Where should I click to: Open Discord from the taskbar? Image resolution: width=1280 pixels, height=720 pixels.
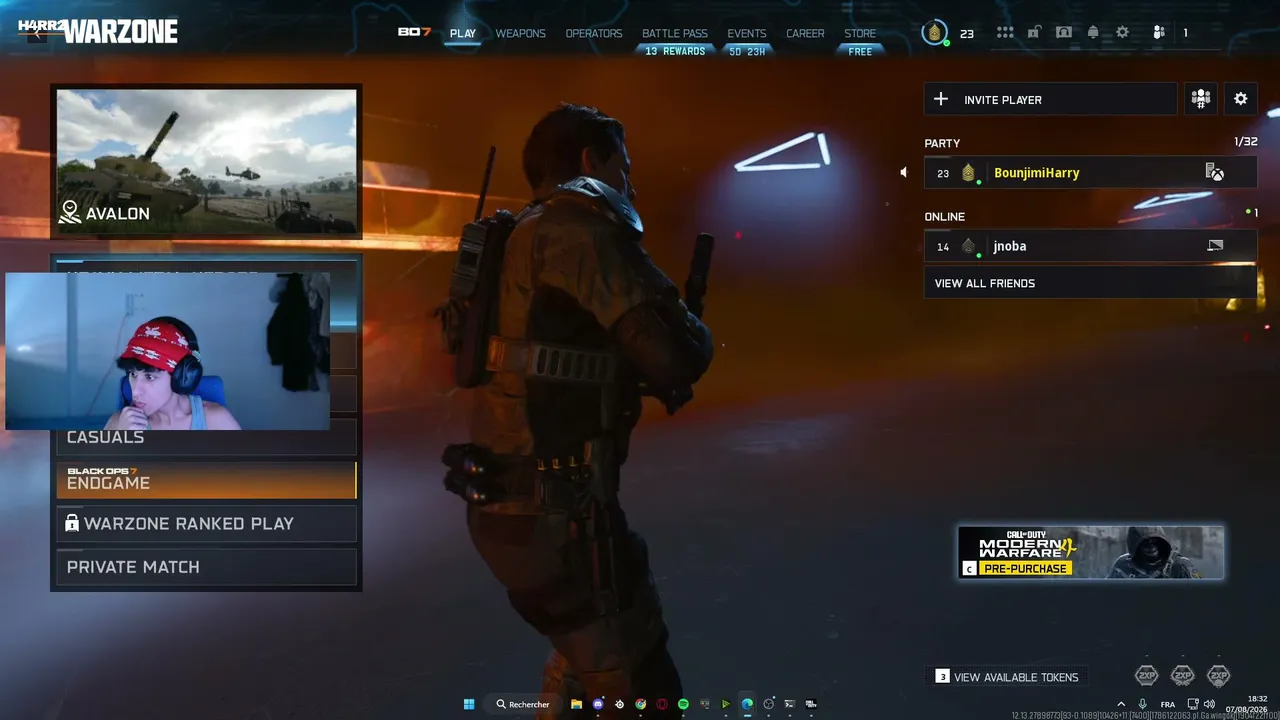click(598, 704)
